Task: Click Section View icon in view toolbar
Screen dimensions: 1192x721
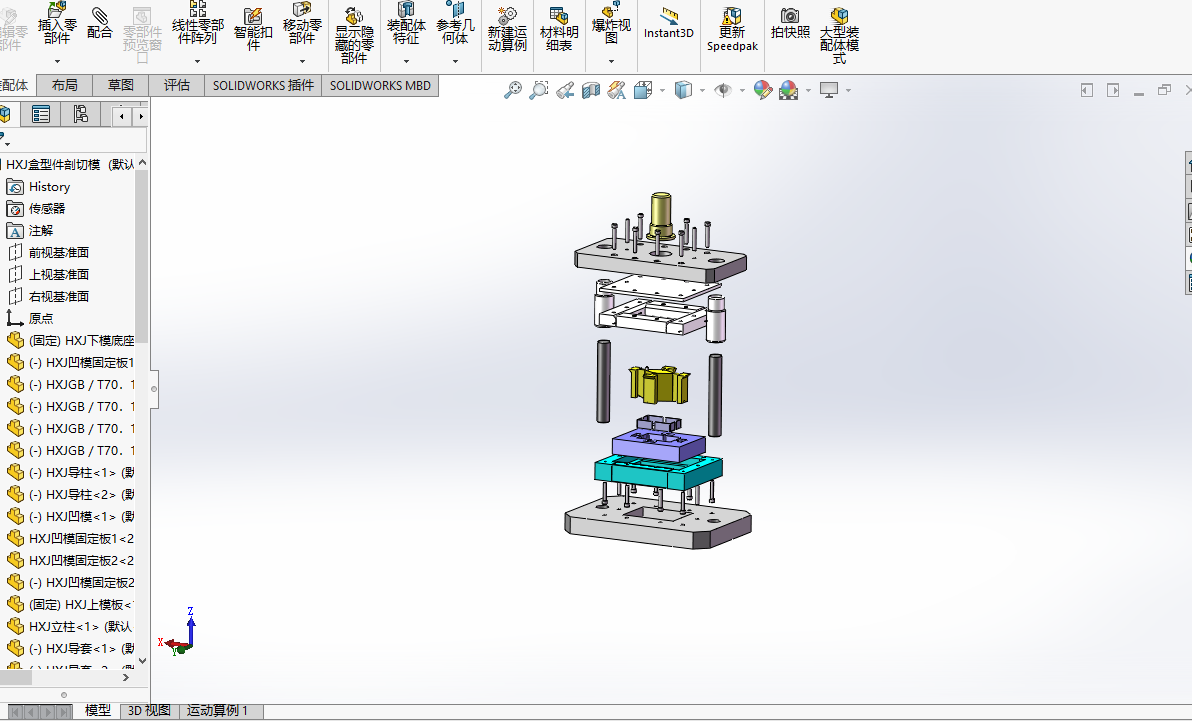Action: 591,91
